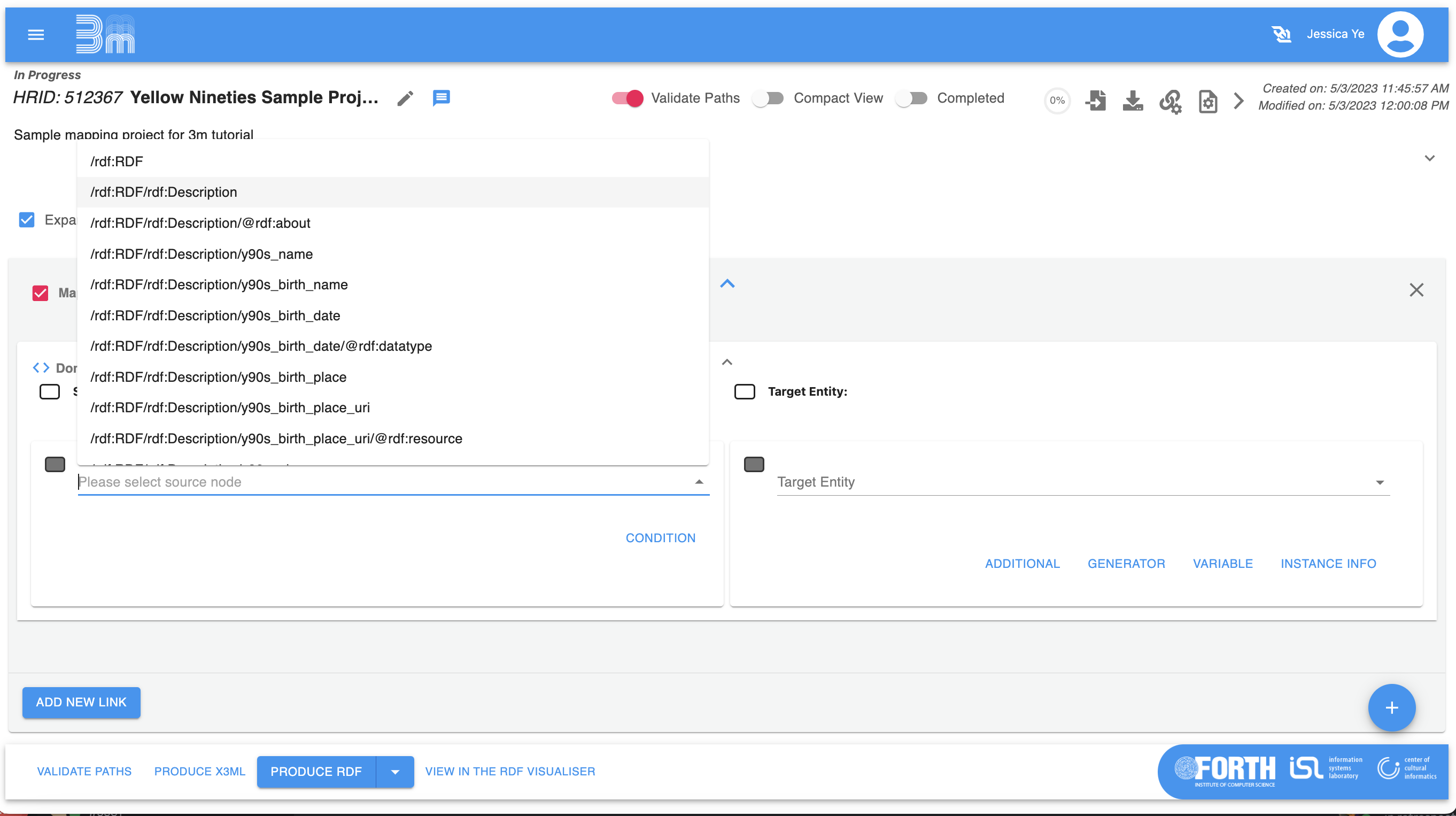
Task: Enable the Compact View switch
Action: pyautogui.click(x=768, y=98)
